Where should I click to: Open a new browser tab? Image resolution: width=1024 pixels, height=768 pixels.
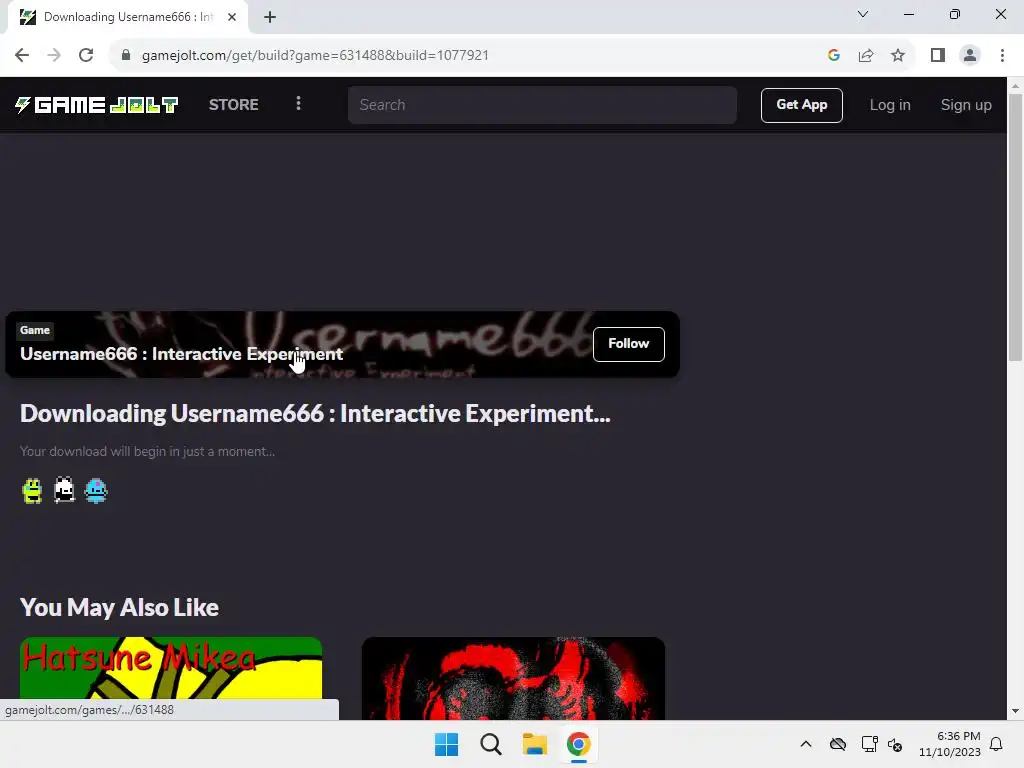[270, 17]
